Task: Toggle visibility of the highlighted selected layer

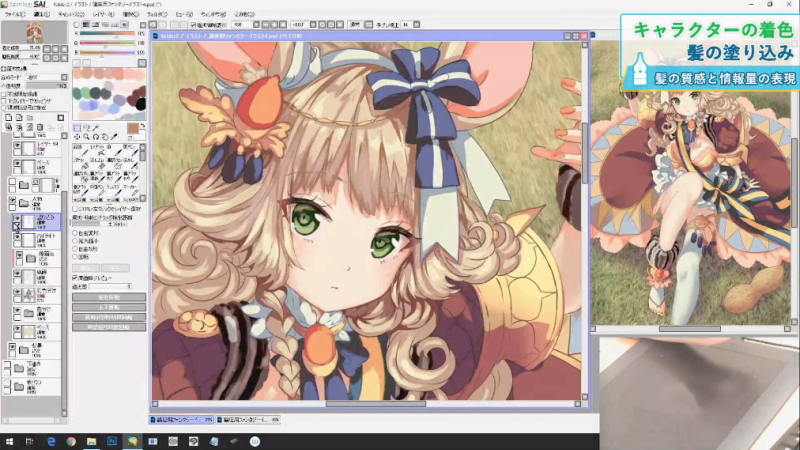Action: tap(17, 218)
